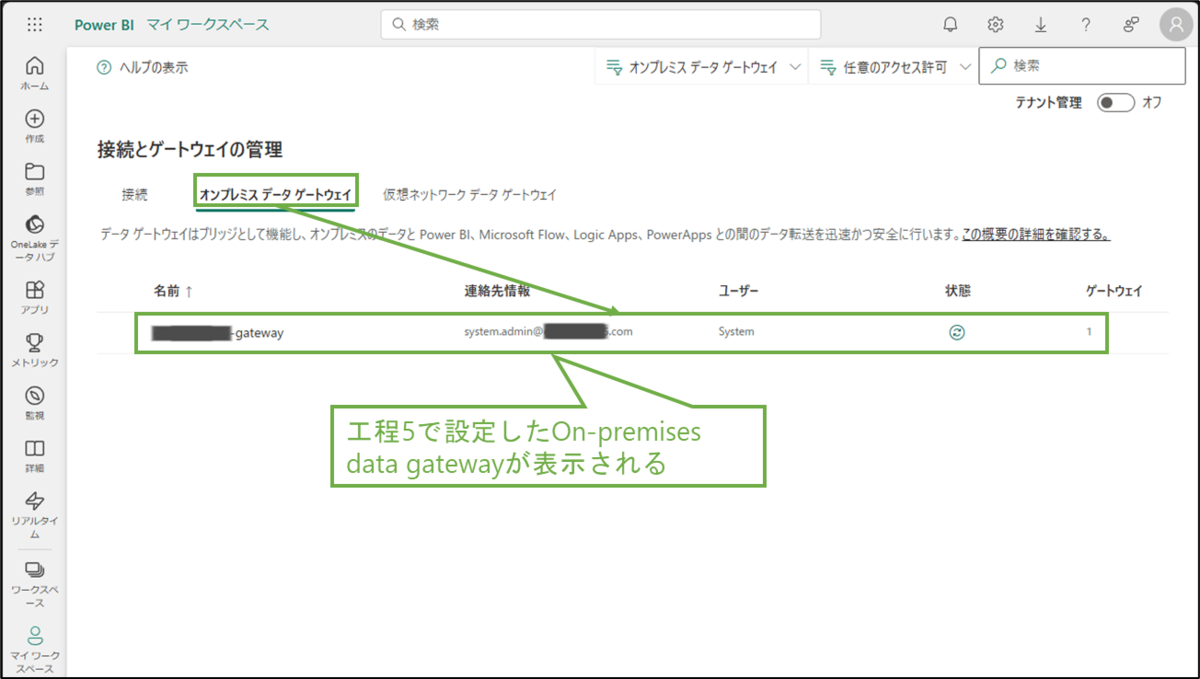
Task: Open the Learn (詳細) sidebar icon
Action: 34,455
